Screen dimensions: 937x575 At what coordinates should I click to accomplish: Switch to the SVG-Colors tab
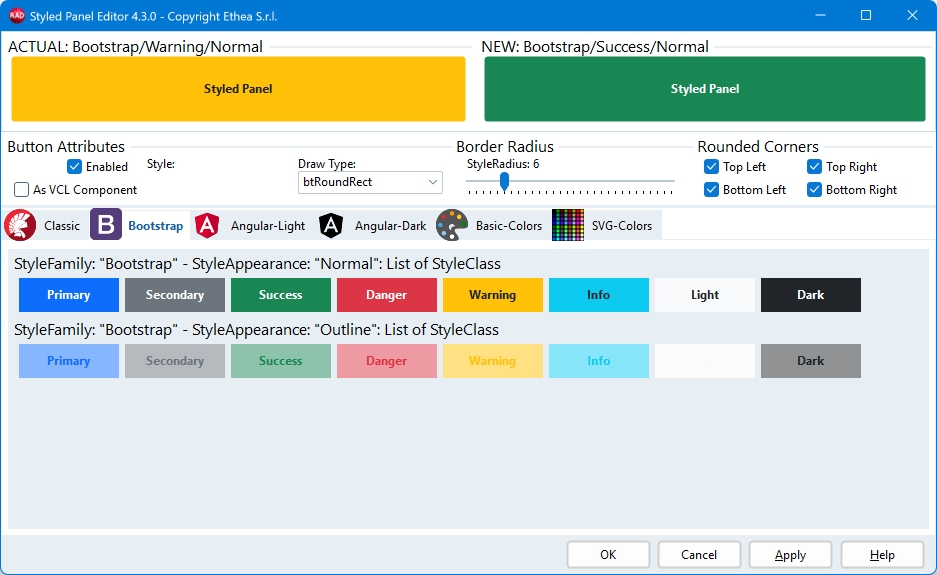point(621,226)
